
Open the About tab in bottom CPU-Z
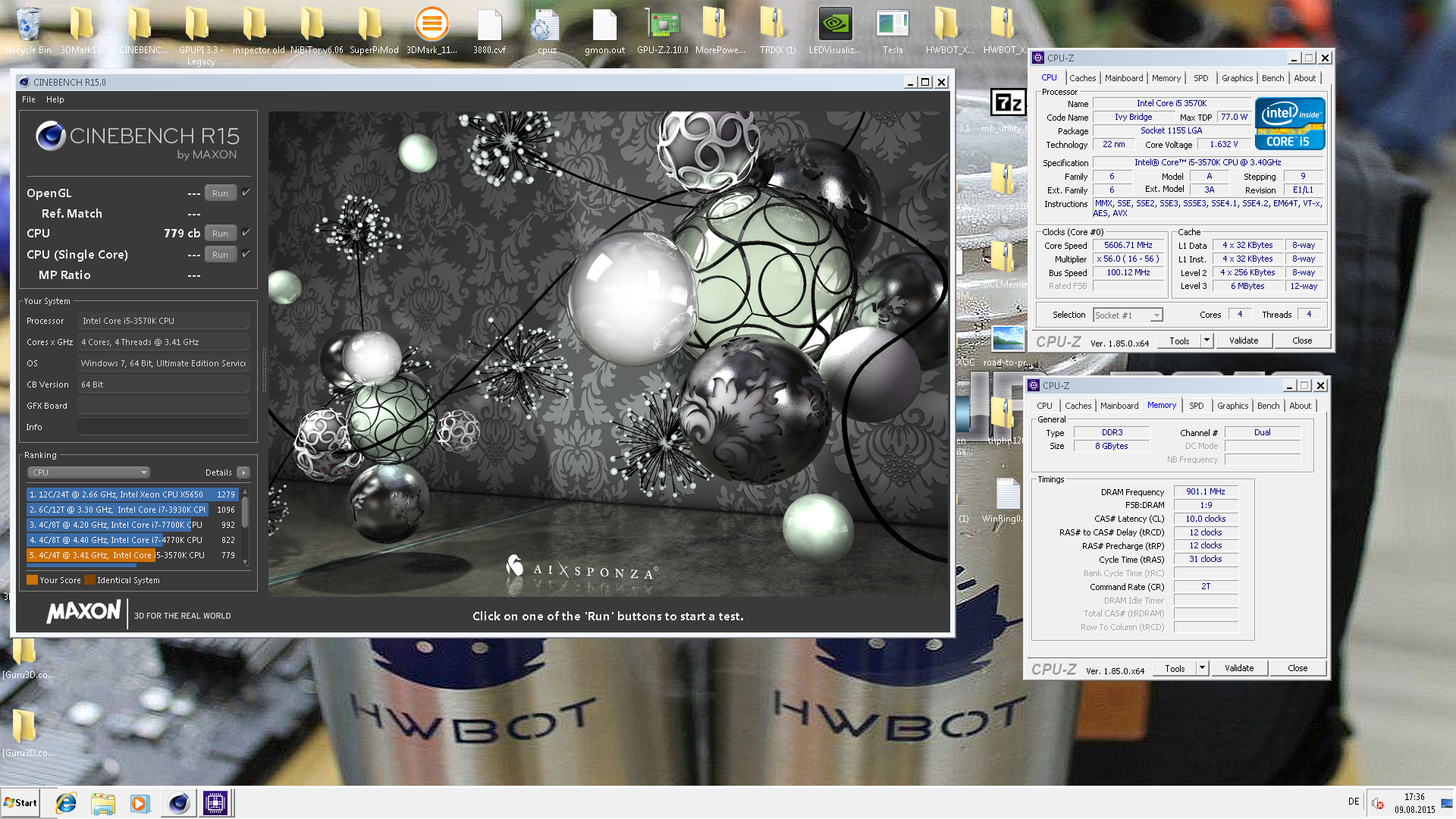click(x=1300, y=406)
